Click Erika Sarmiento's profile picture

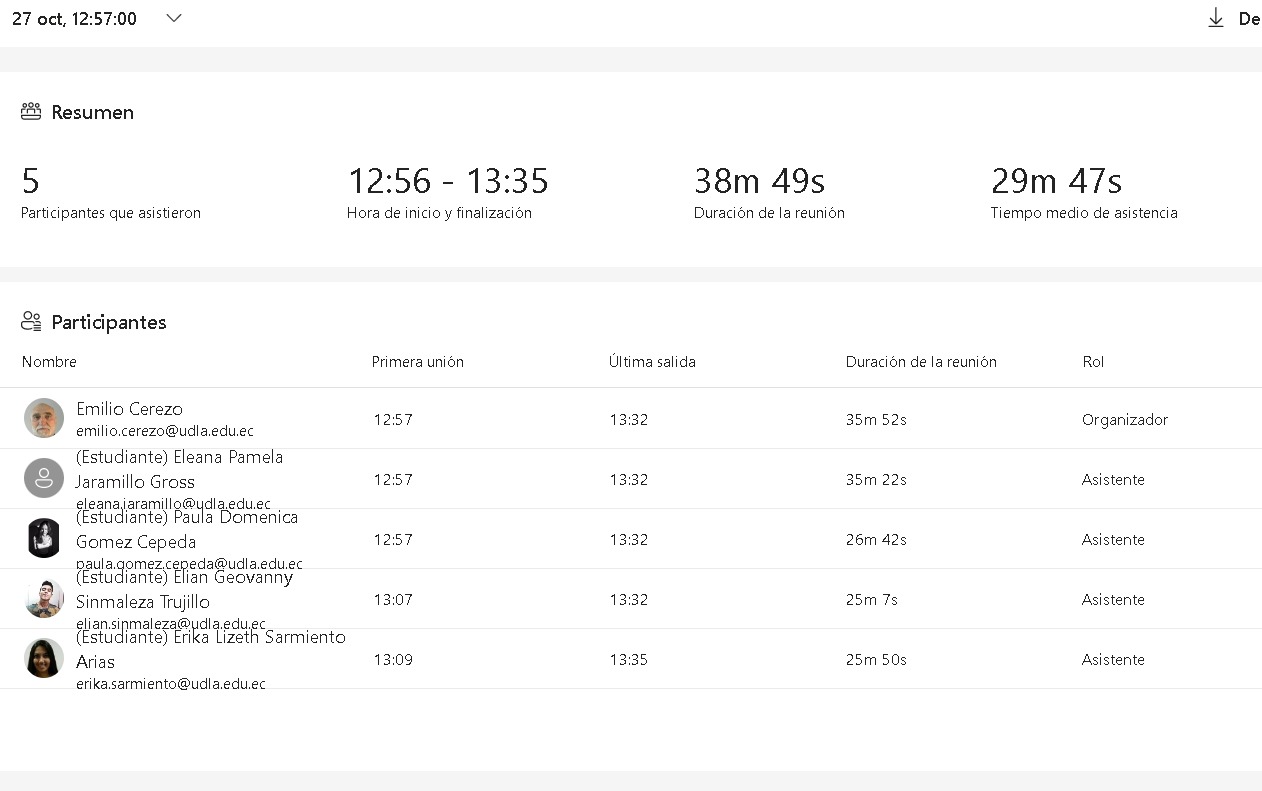44,658
